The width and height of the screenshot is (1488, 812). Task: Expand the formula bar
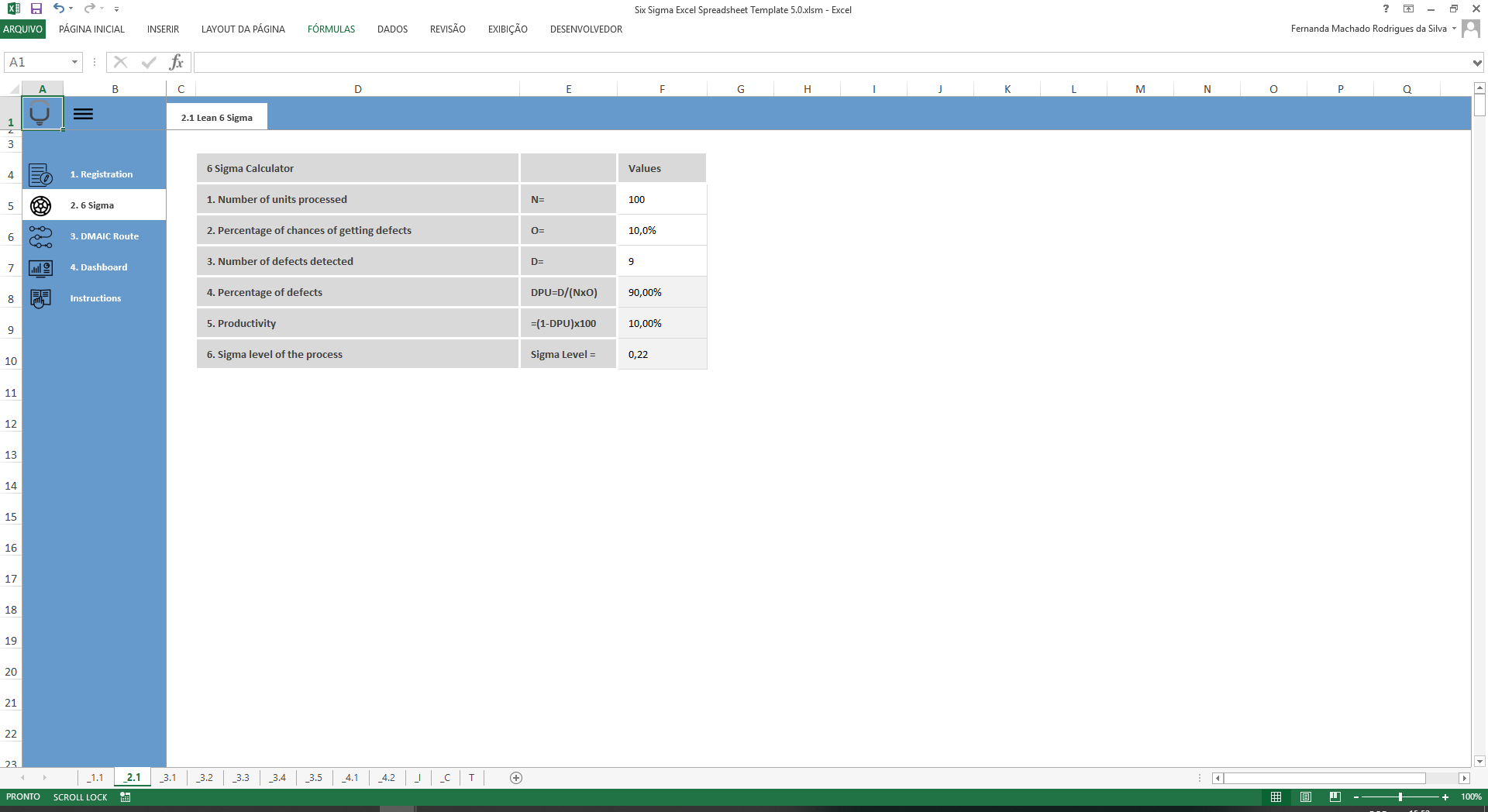[1476, 62]
